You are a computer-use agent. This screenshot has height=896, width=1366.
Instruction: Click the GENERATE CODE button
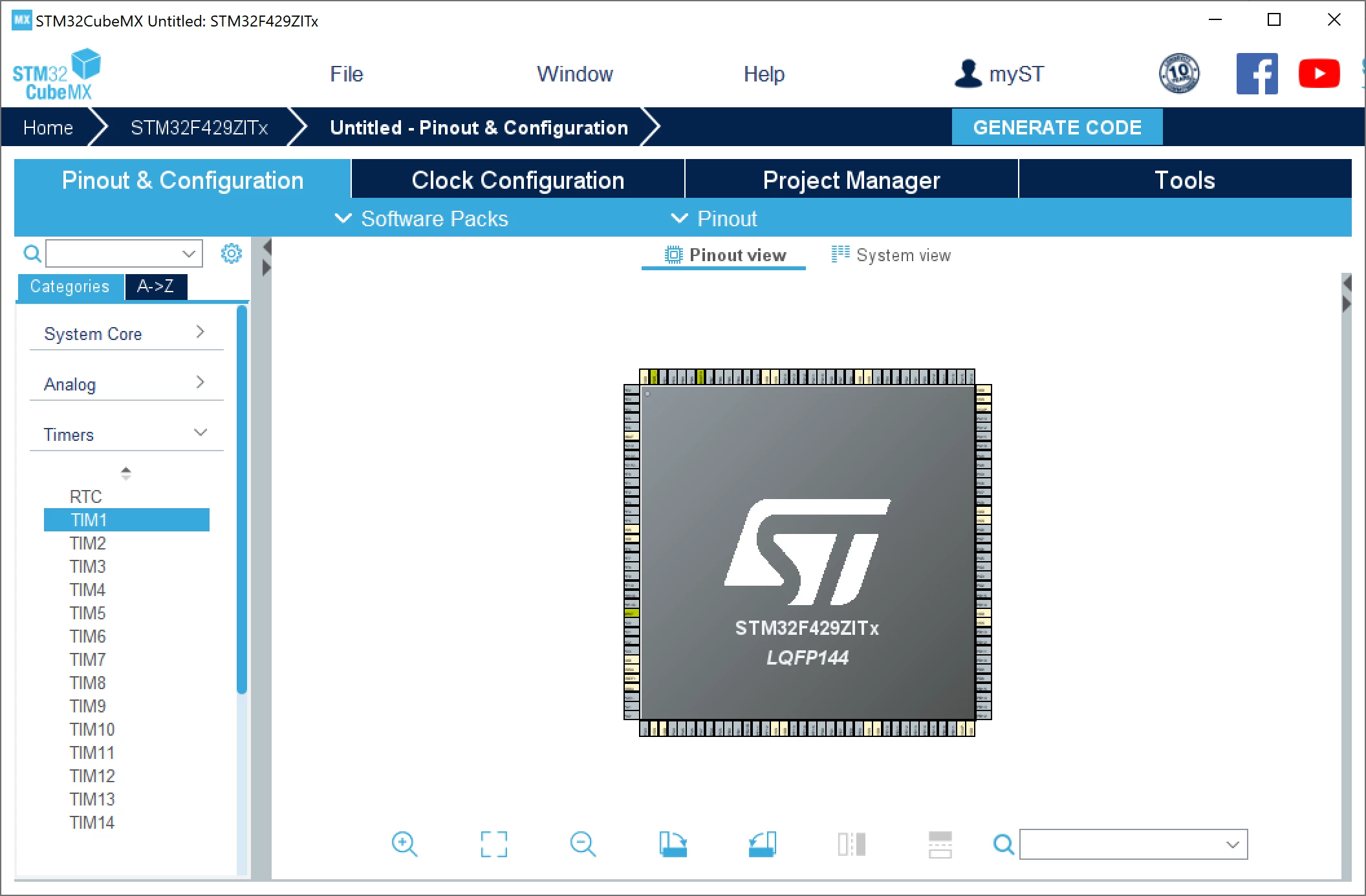(x=1057, y=127)
